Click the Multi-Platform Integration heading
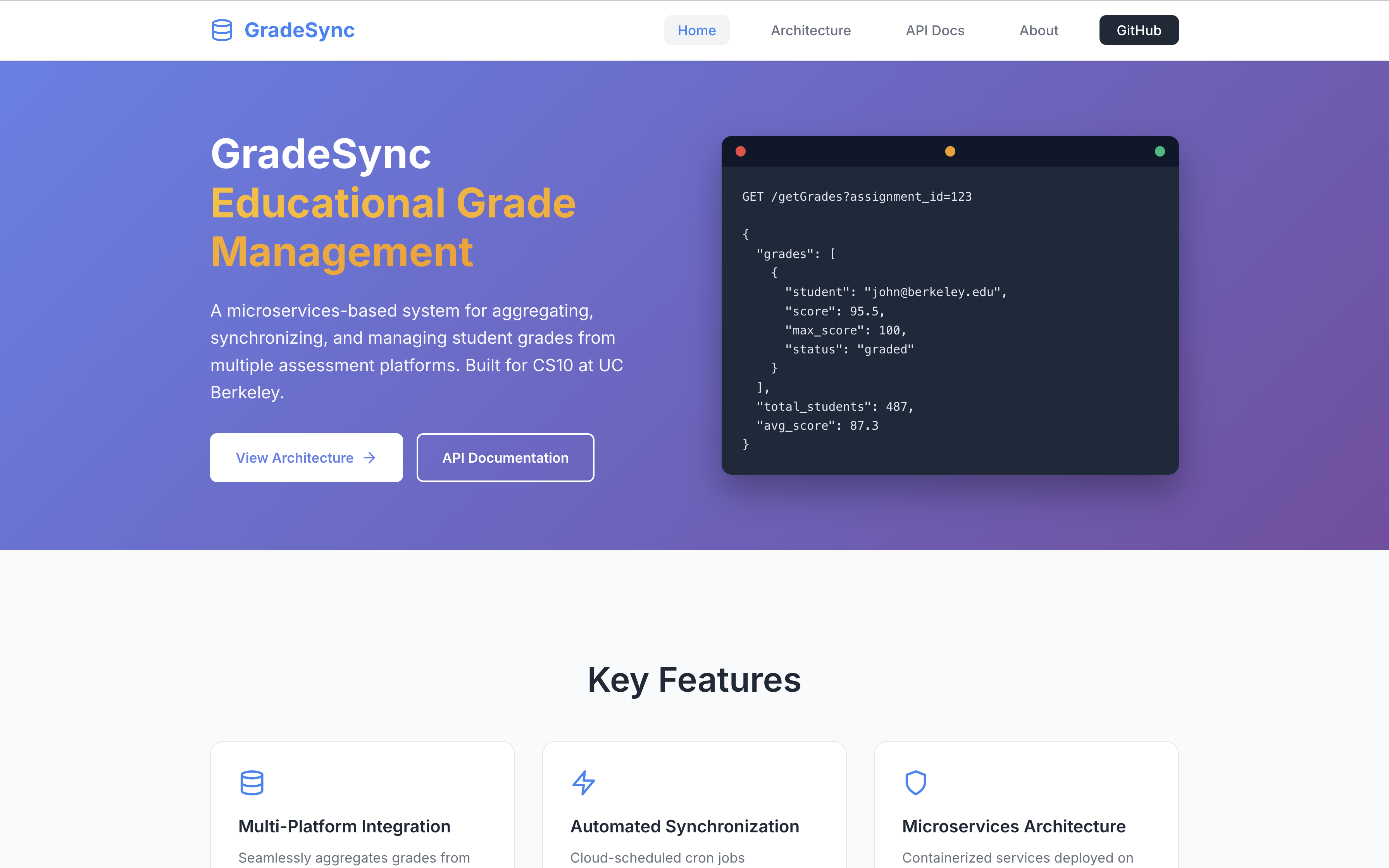 coord(345,826)
